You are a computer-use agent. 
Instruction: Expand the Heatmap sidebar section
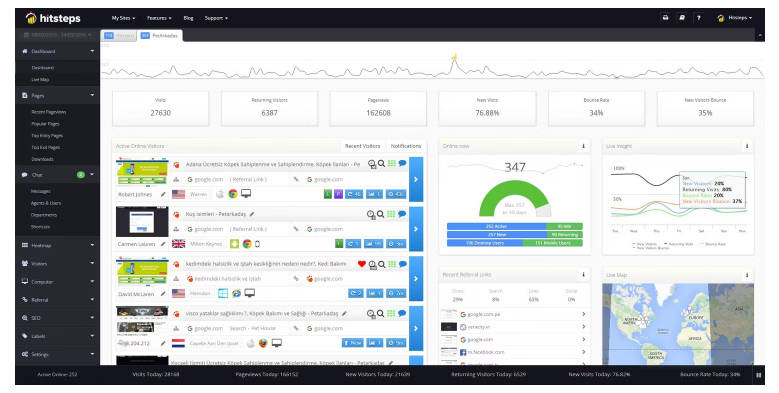[58, 245]
